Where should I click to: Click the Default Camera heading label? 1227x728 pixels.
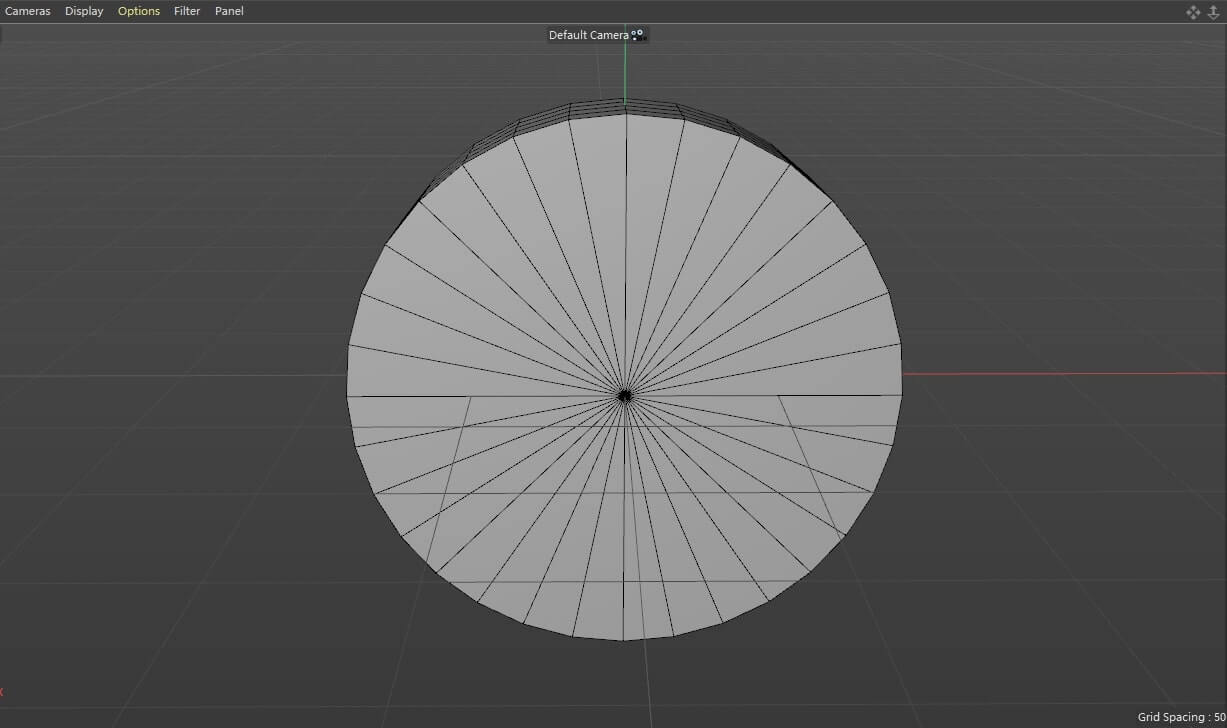click(589, 34)
